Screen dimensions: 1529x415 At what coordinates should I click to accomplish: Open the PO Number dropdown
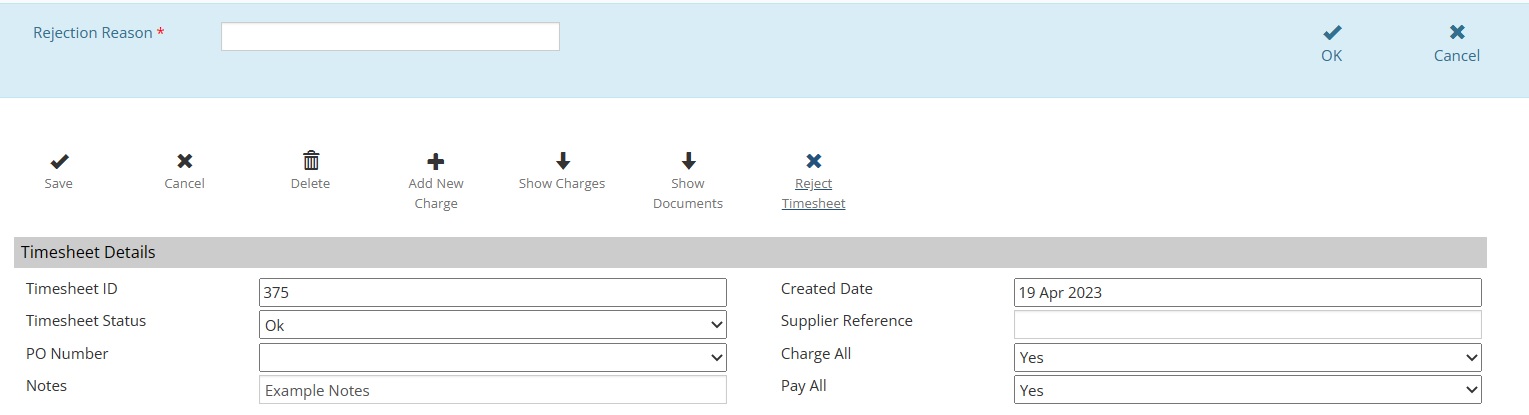(x=493, y=357)
